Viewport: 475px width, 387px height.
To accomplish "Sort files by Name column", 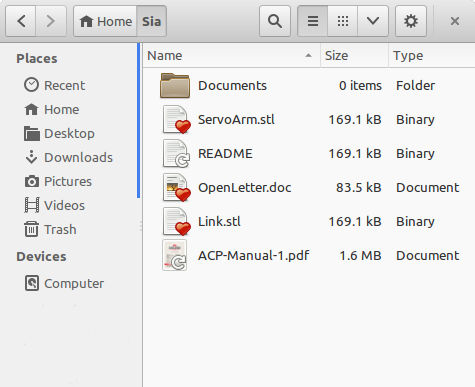I will pyautogui.click(x=232, y=56).
